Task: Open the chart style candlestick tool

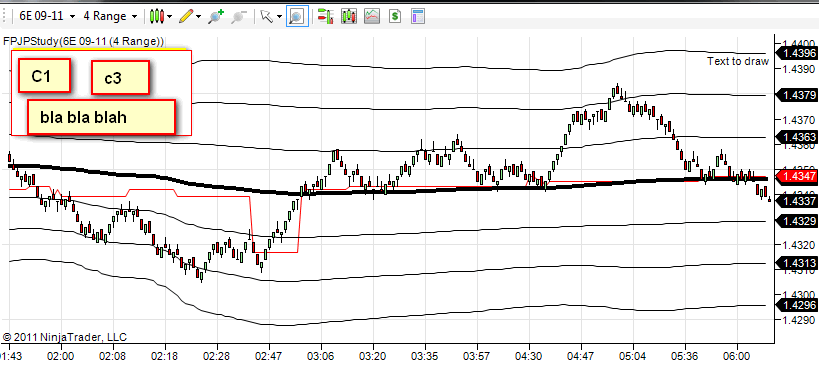Action: point(156,16)
